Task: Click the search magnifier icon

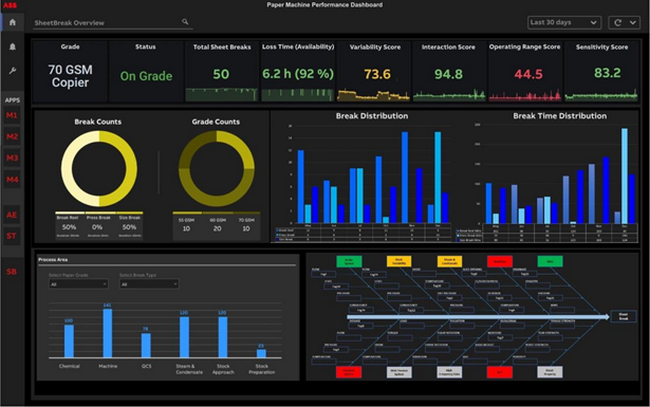Action: (185, 22)
